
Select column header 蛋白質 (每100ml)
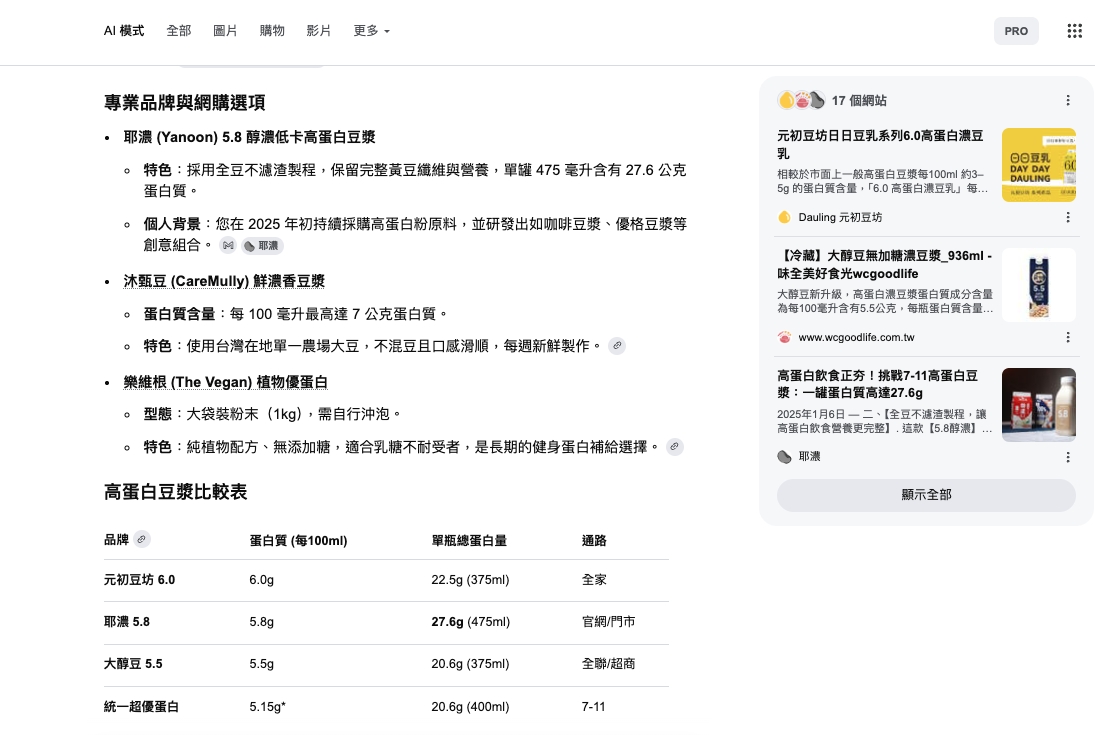coord(298,541)
